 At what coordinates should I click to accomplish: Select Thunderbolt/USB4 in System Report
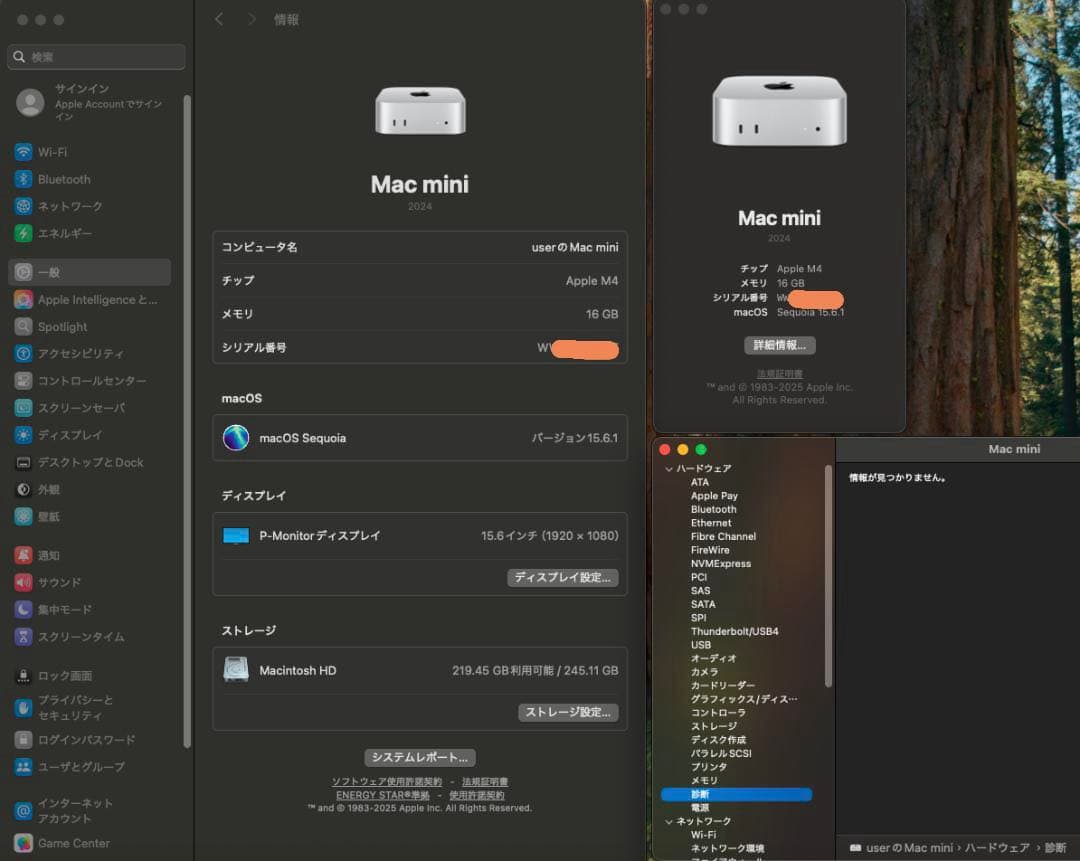pos(735,631)
